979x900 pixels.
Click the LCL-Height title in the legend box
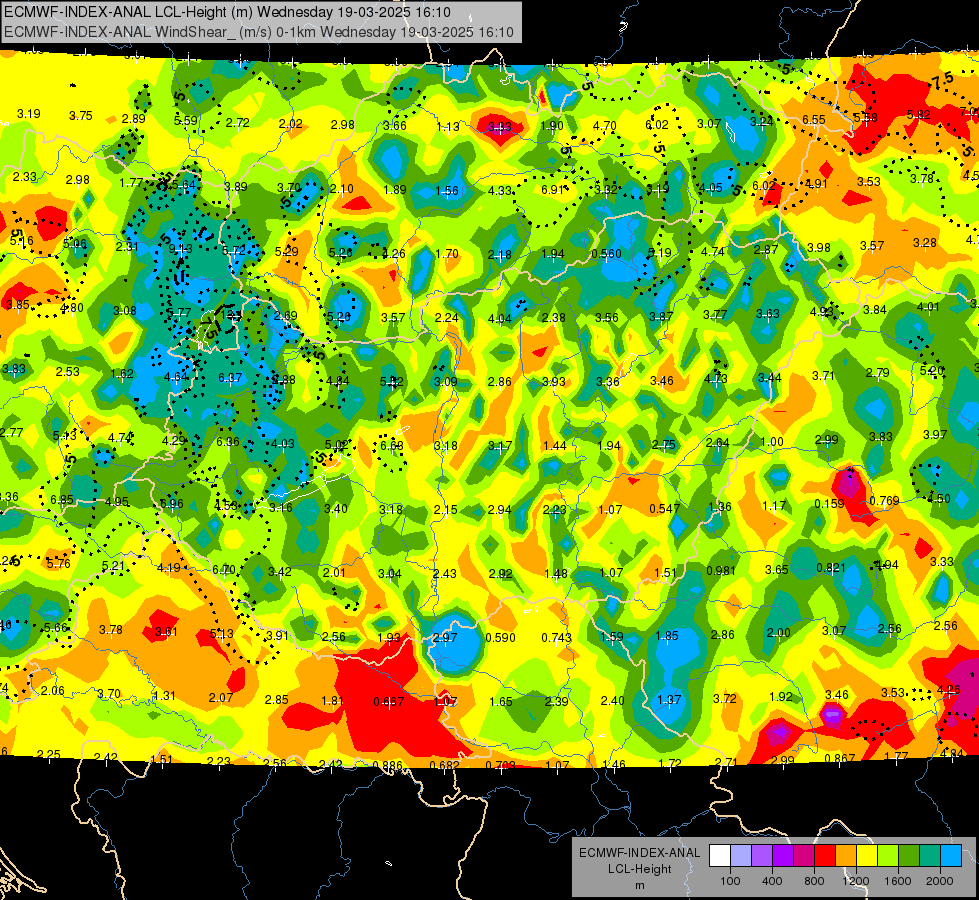(x=640, y=869)
